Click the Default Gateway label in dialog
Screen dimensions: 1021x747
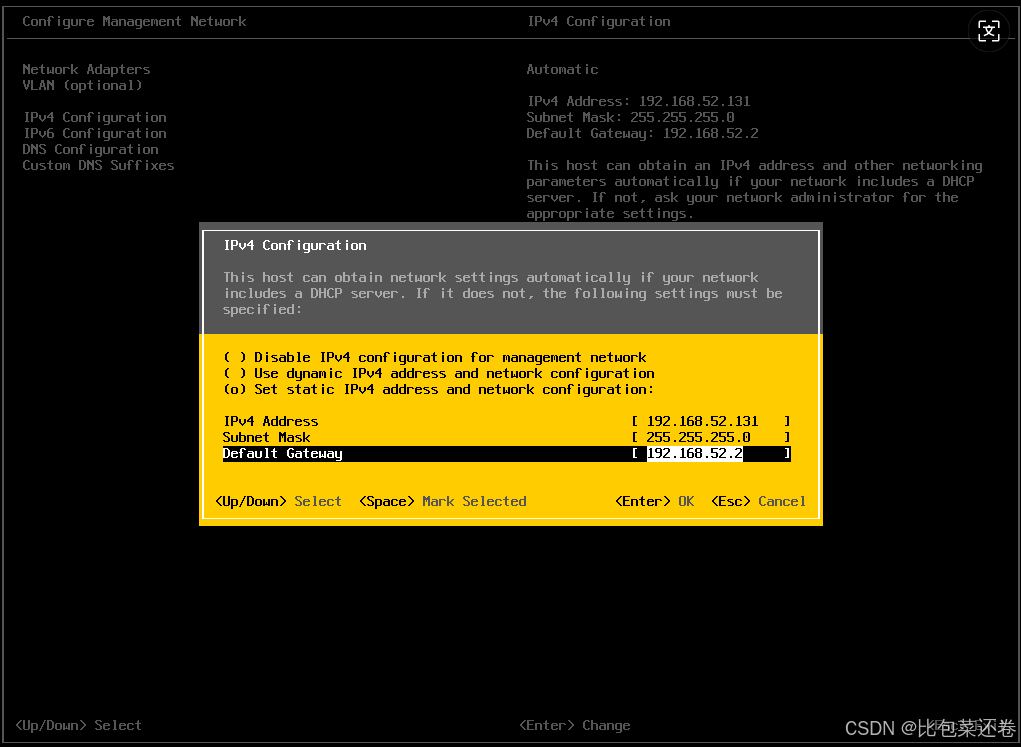tap(283, 453)
